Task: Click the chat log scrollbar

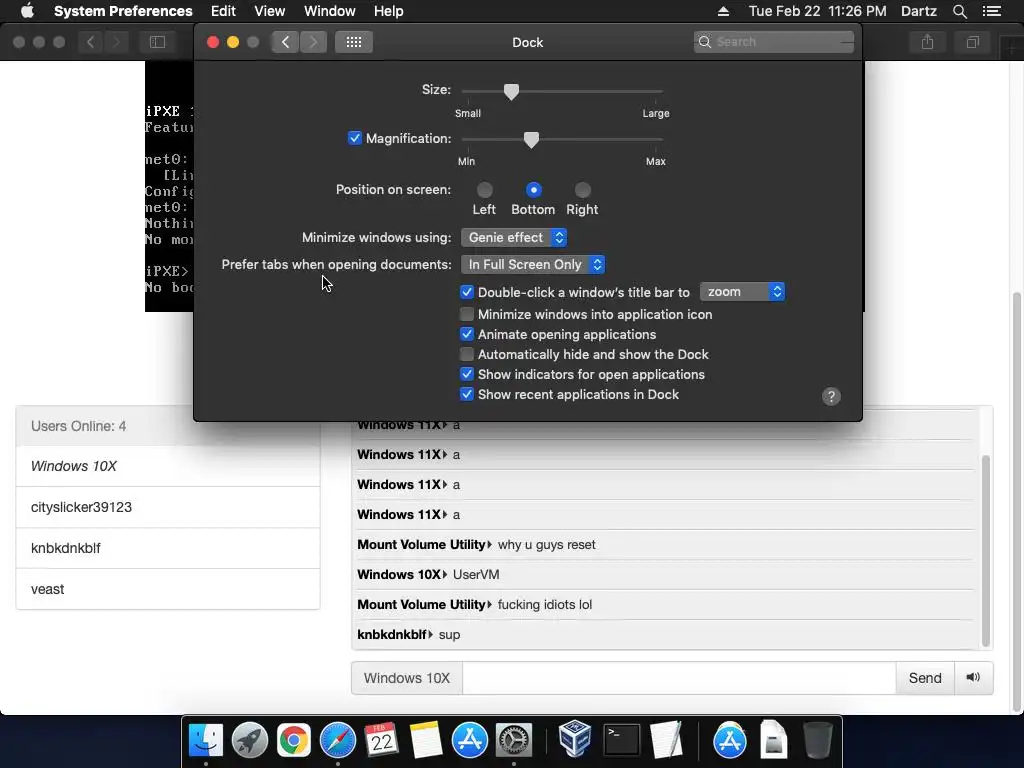Action: (x=985, y=551)
